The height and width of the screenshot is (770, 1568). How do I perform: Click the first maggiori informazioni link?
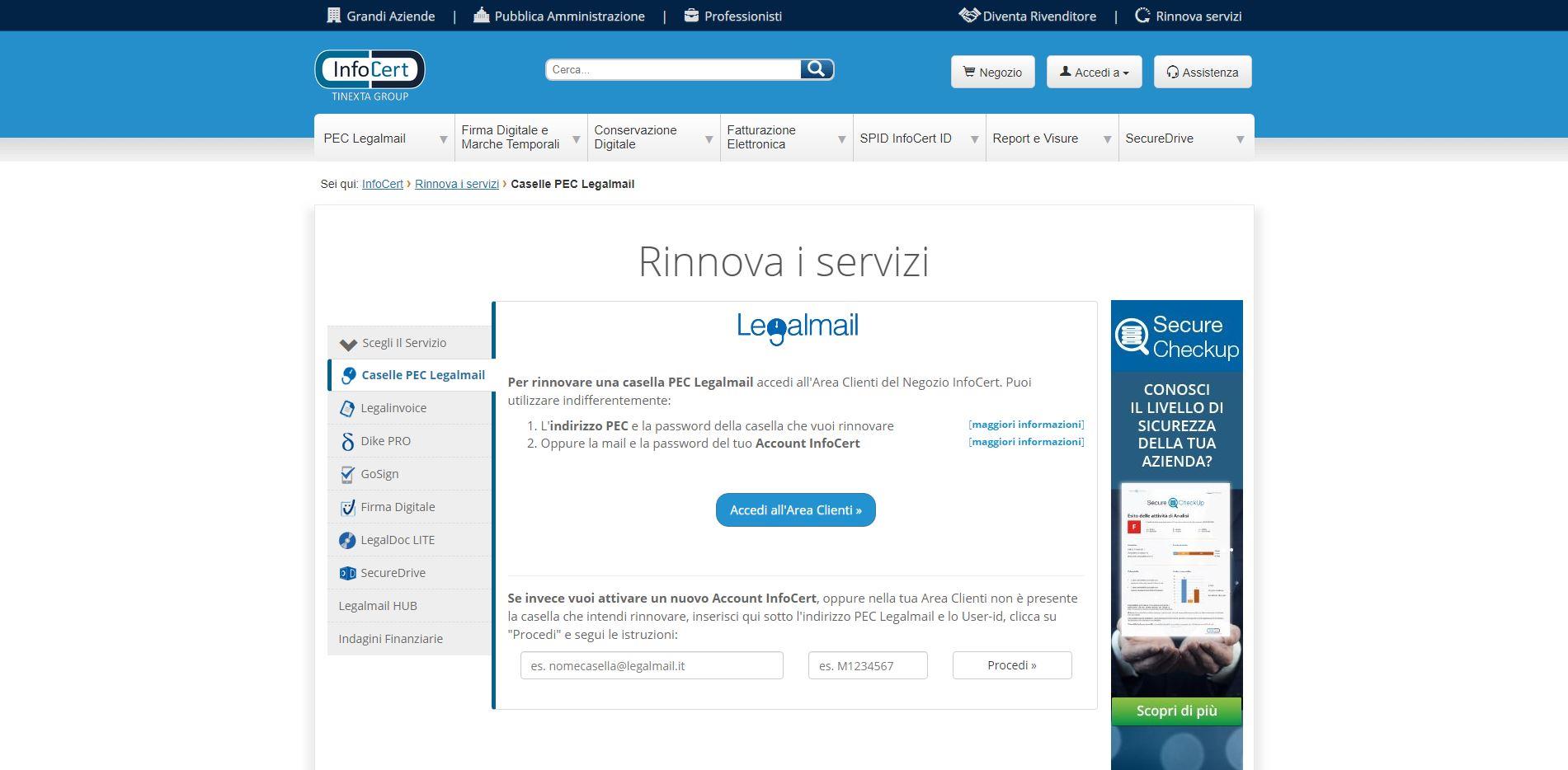click(x=1025, y=424)
